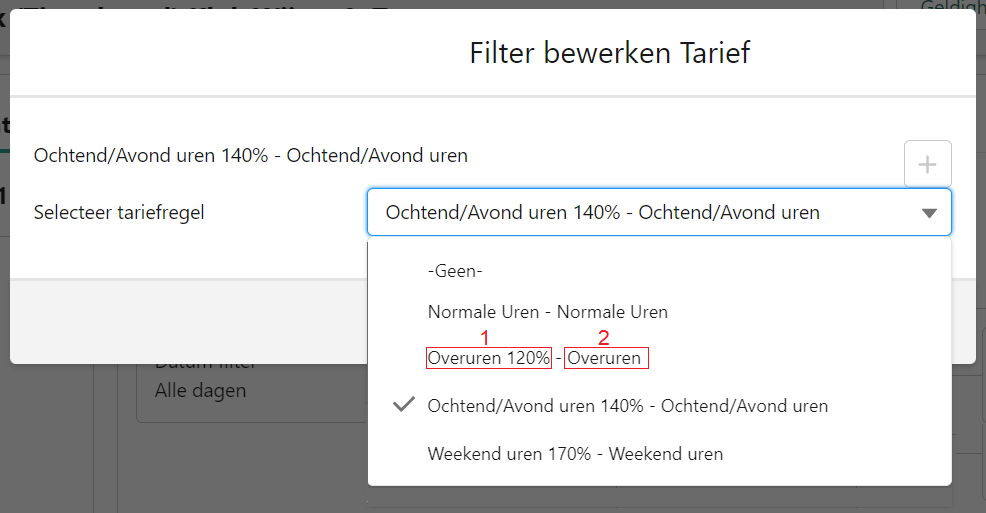The height and width of the screenshot is (513, 986).
Task: Click the partially hidden Datum filter heading
Action: coord(205,366)
